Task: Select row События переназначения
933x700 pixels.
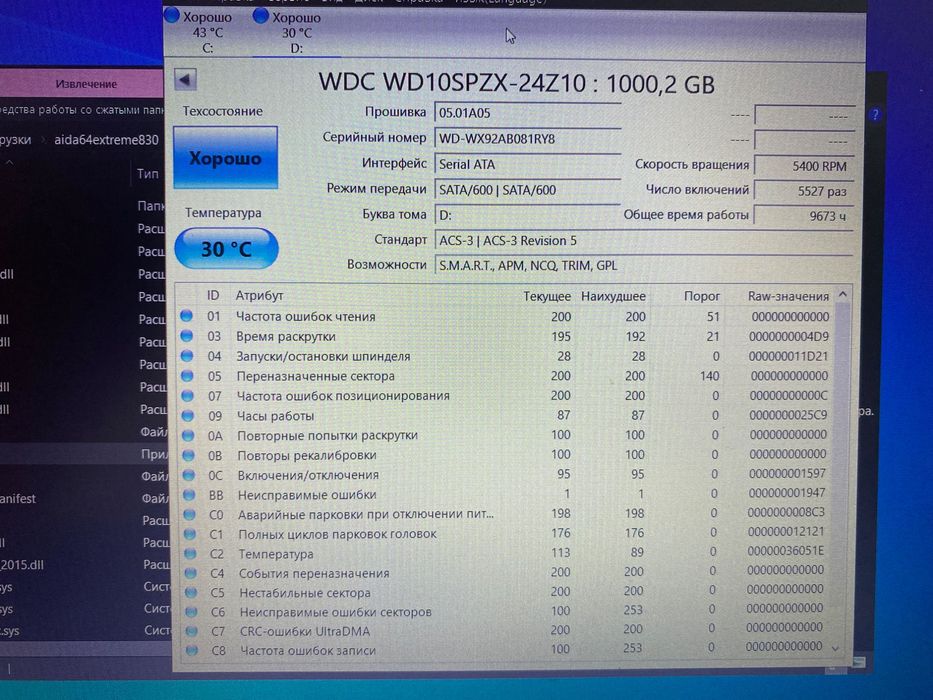Action: point(506,573)
